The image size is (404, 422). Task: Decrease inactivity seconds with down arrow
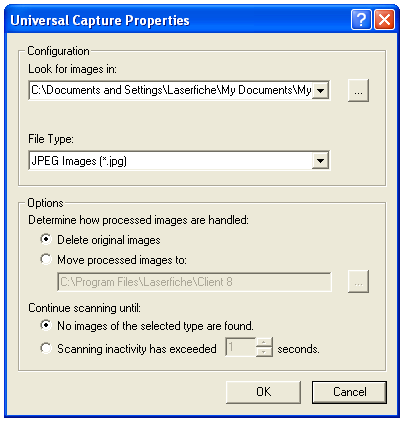tap(264, 352)
